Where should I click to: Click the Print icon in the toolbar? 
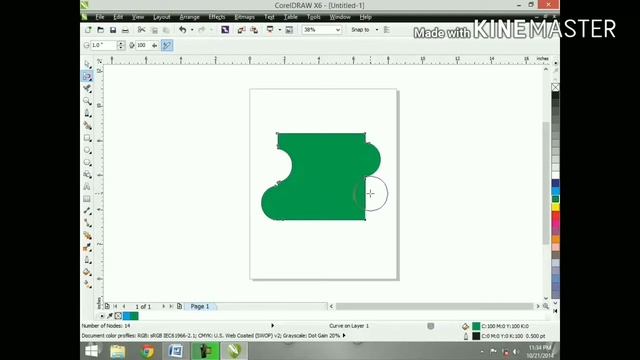[x=125, y=30]
